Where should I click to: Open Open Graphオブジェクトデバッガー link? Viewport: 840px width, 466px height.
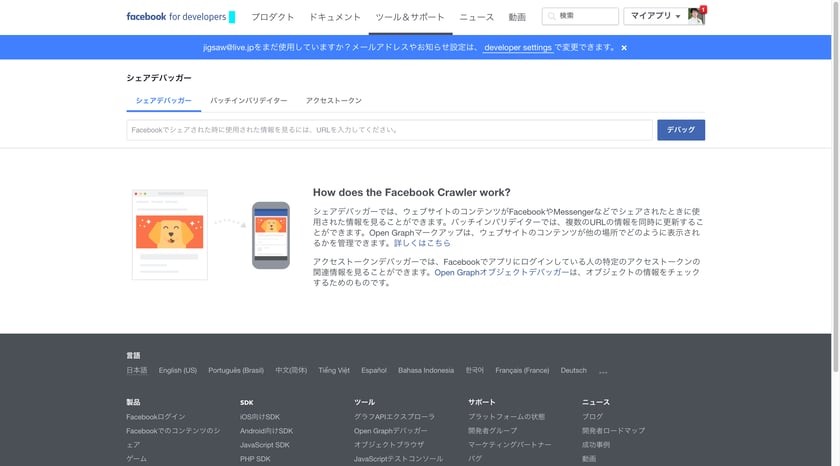click(501, 273)
